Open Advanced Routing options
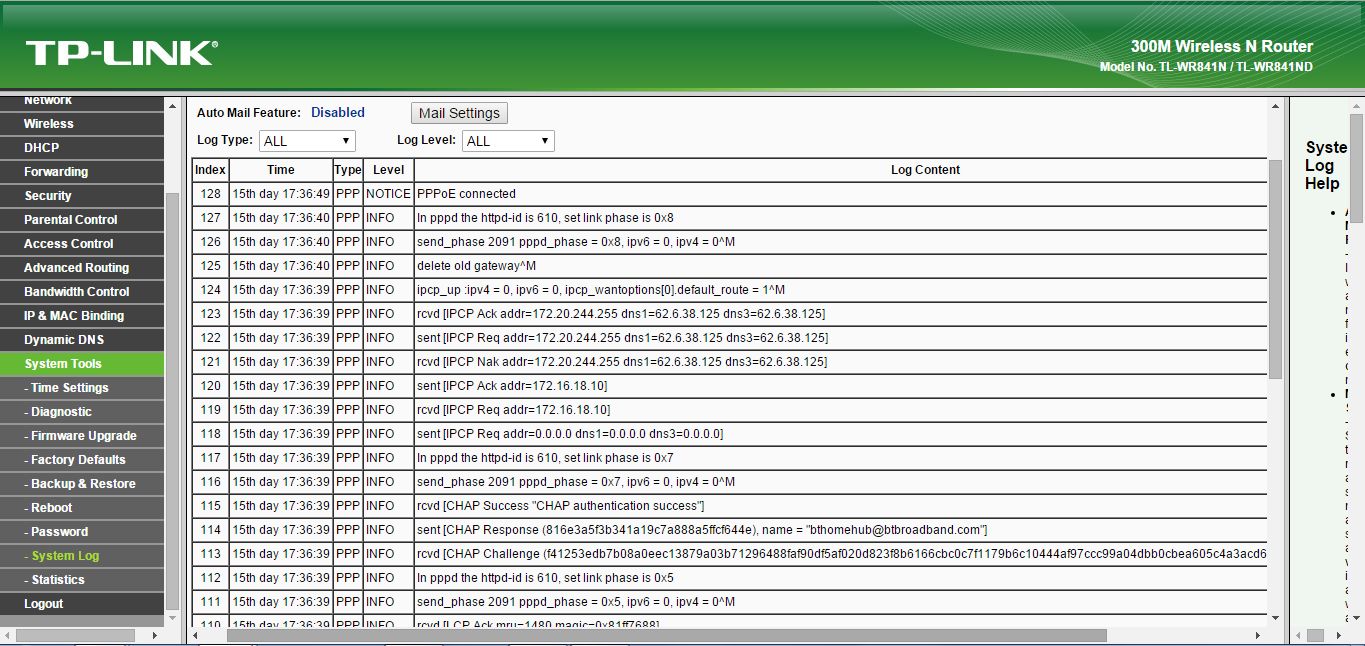This screenshot has height=646, width=1365. [x=76, y=267]
